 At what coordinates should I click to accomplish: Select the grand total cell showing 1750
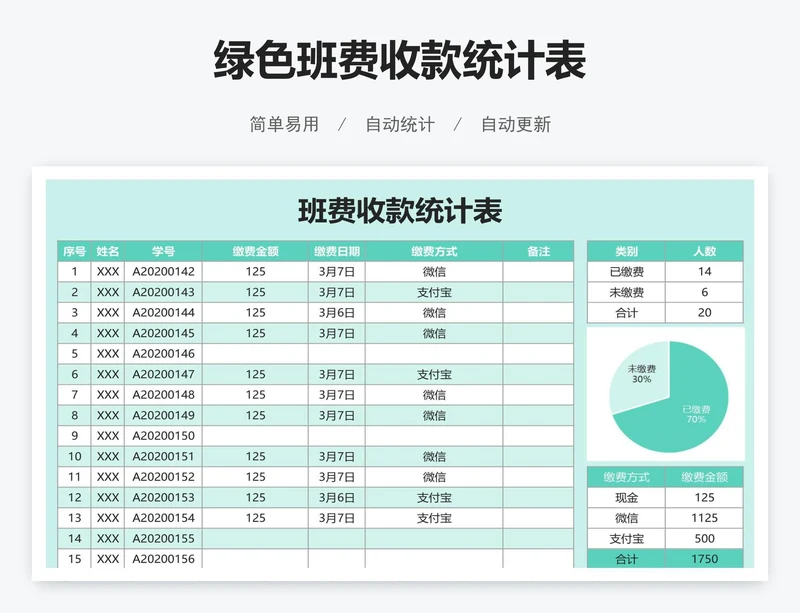click(705, 558)
